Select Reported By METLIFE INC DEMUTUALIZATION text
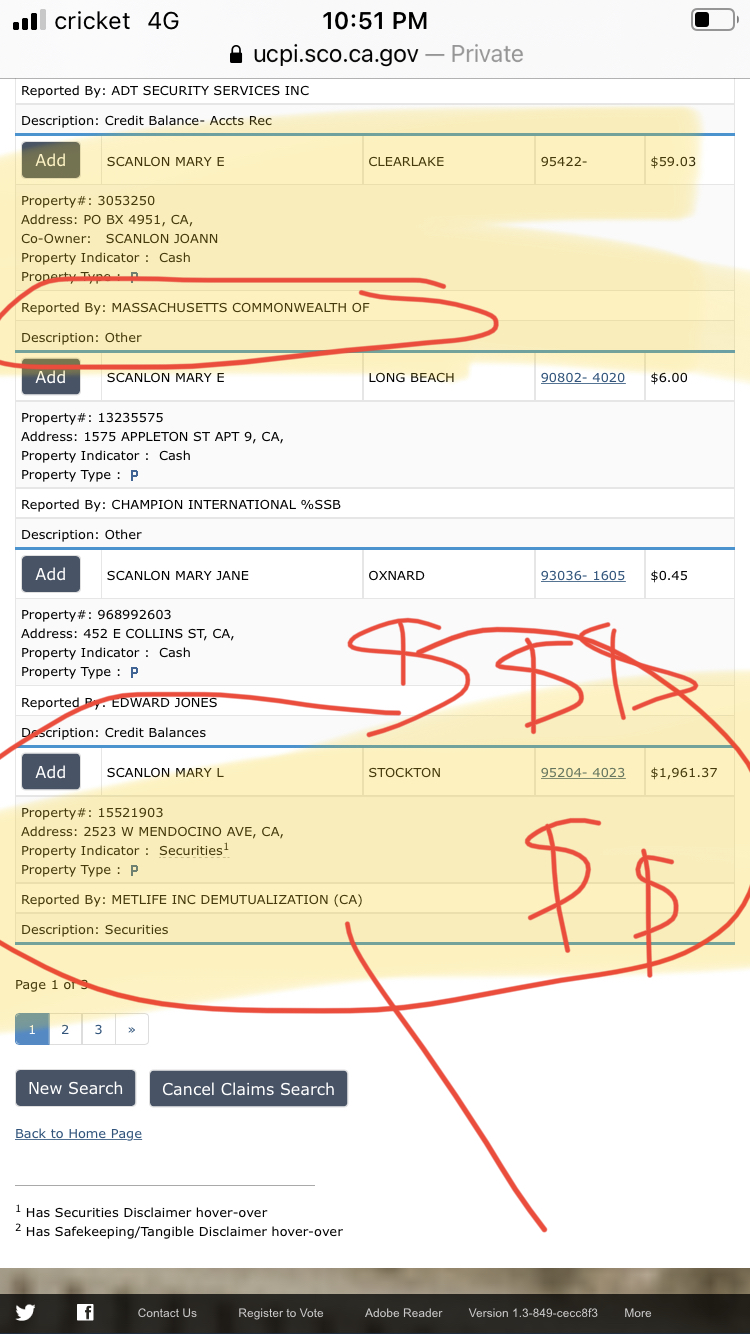 192,899
